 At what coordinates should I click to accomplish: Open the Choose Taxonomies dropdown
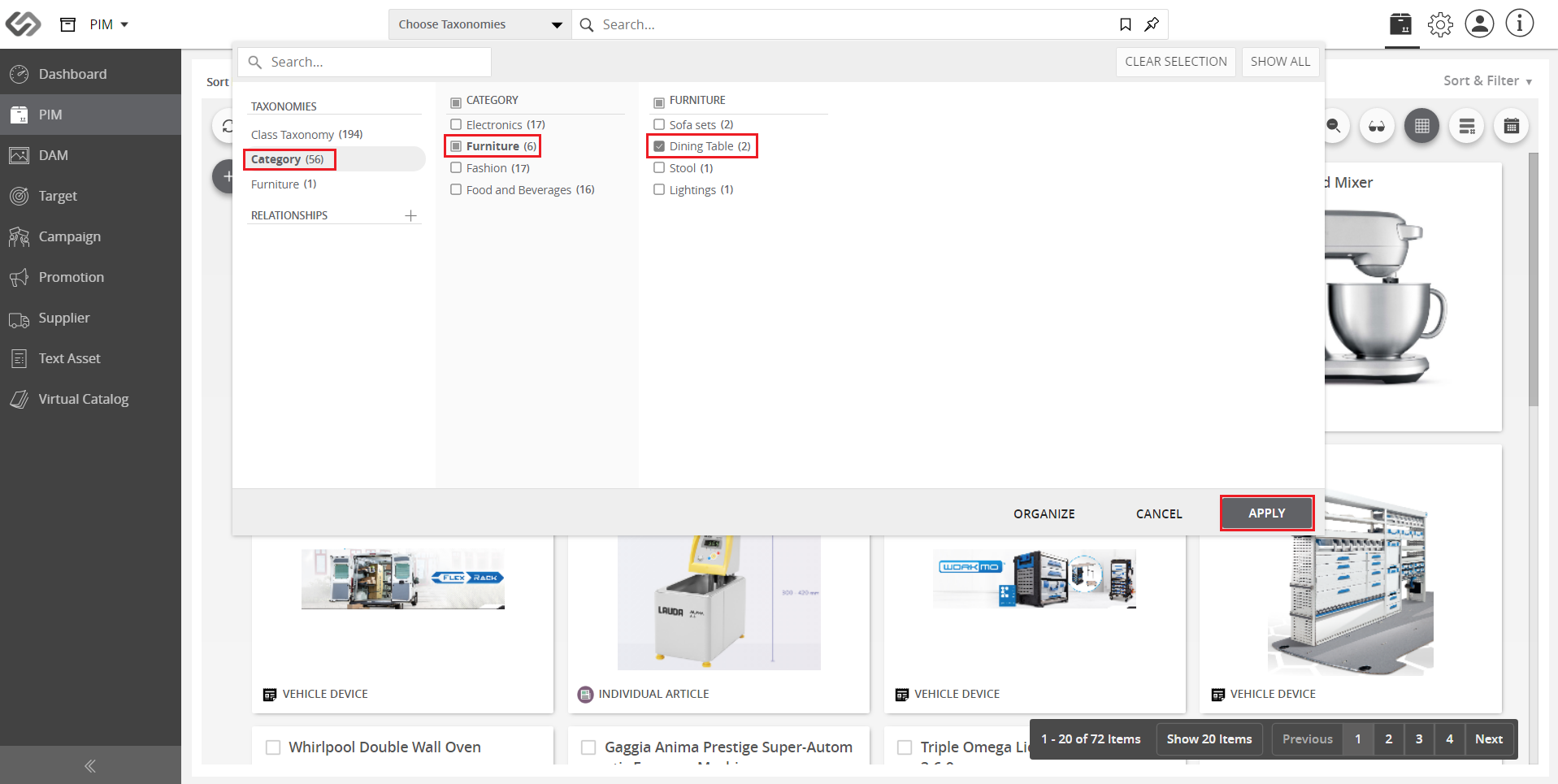(x=480, y=24)
